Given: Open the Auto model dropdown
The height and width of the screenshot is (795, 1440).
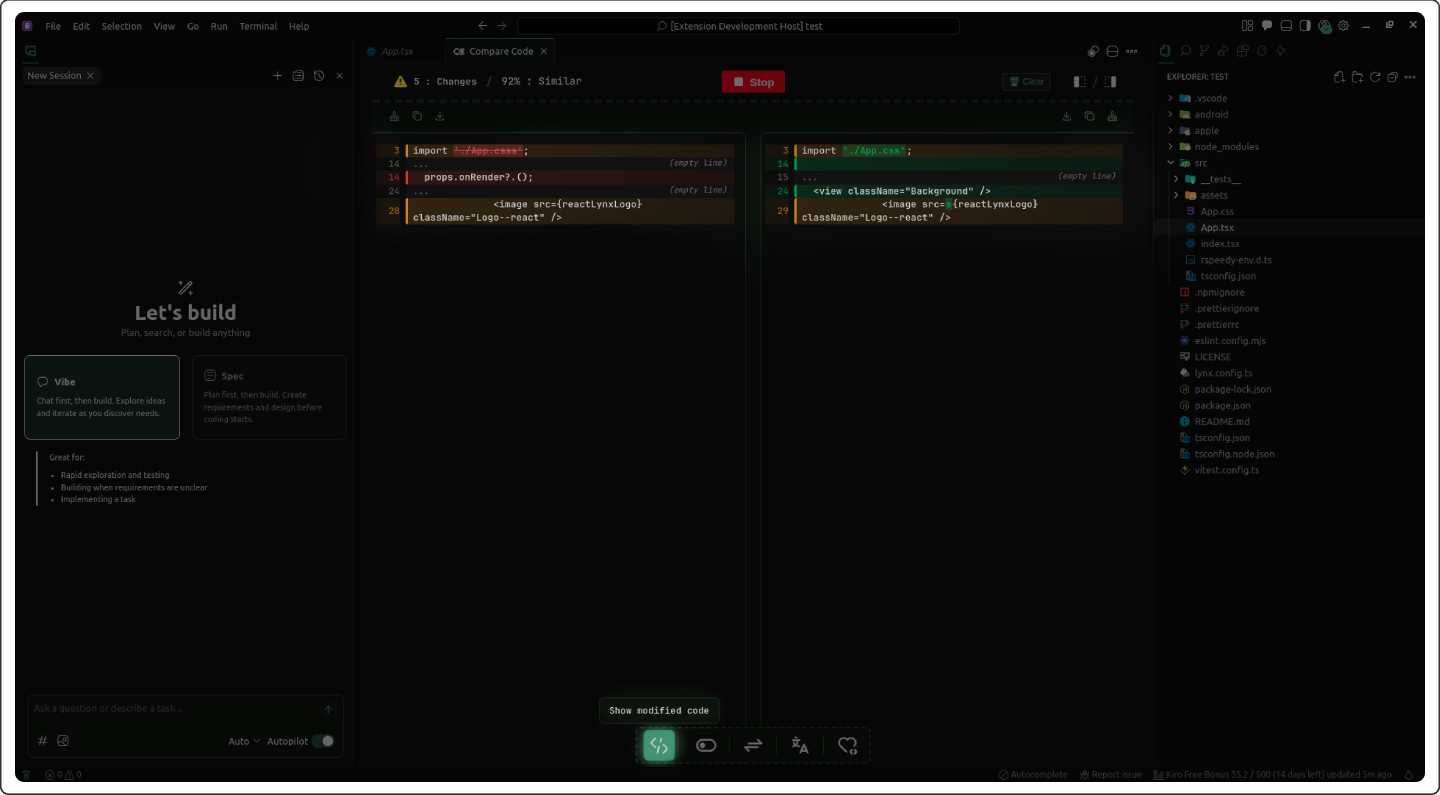Looking at the screenshot, I should click(243, 741).
